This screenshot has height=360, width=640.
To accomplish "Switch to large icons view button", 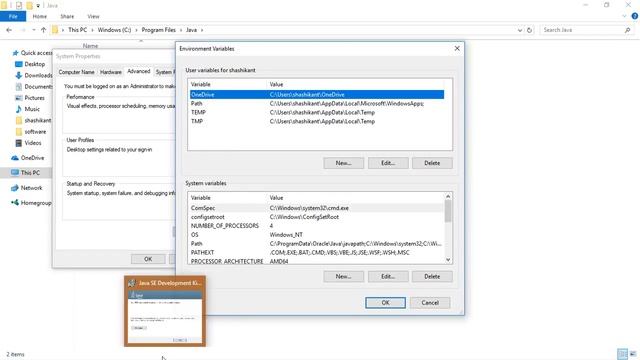I will point(633,354).
